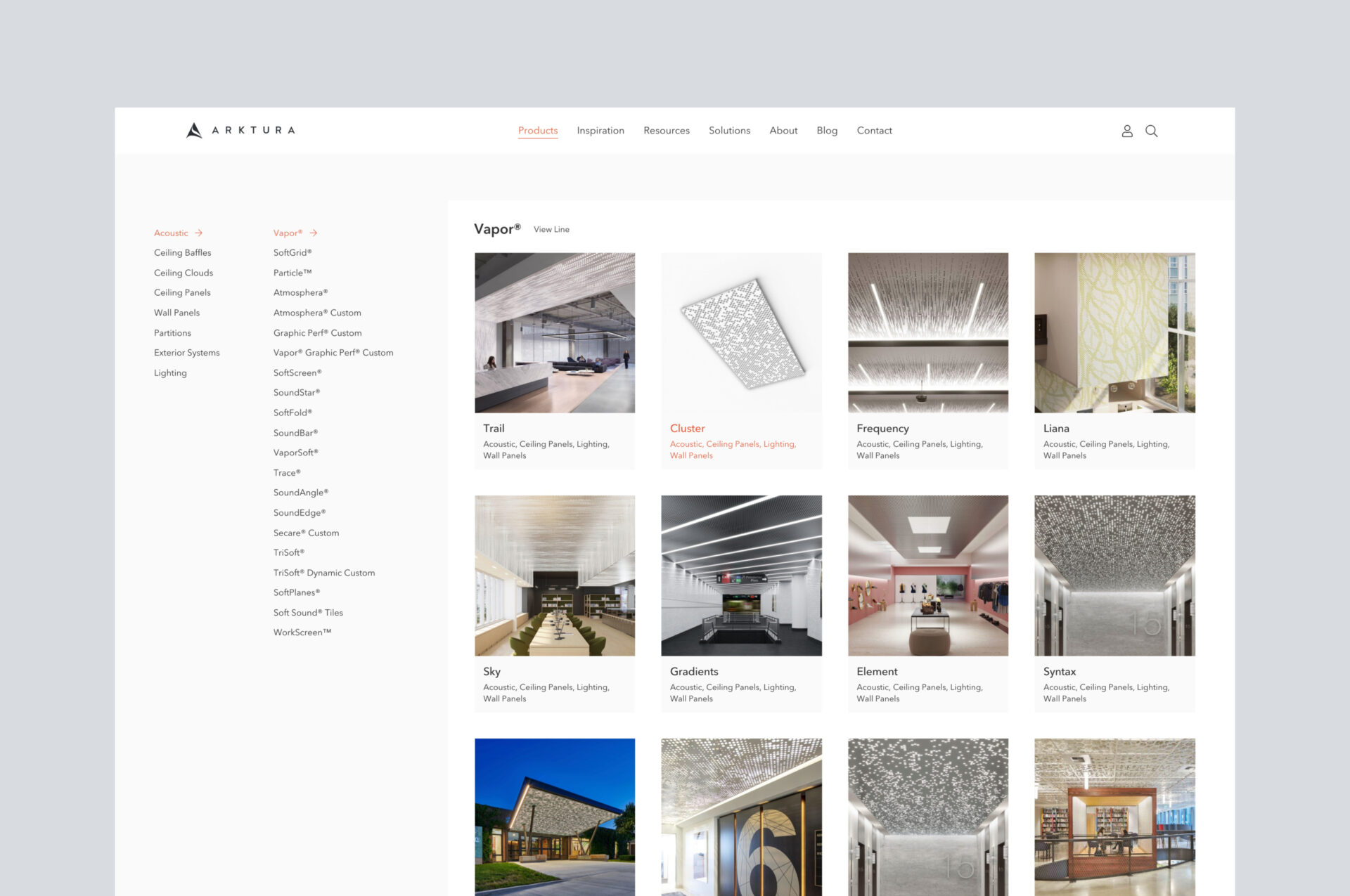Select the Lighting category
Image resolution: width=1350 pixels, height=896 pixels.
point(170,373)
